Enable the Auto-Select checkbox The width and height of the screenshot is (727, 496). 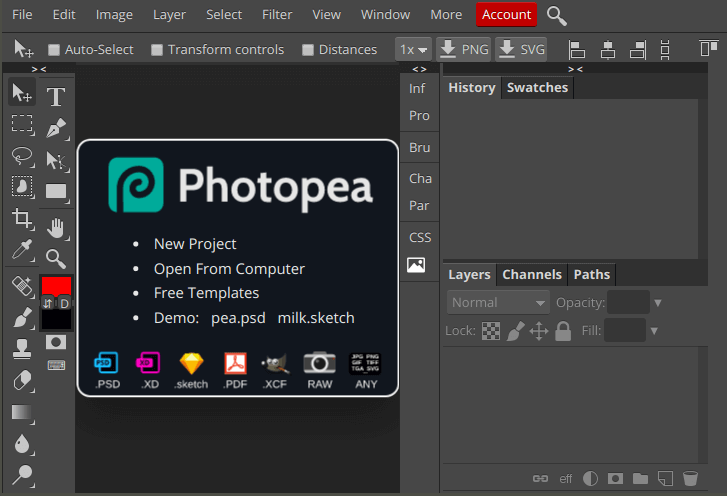point(54,50)
